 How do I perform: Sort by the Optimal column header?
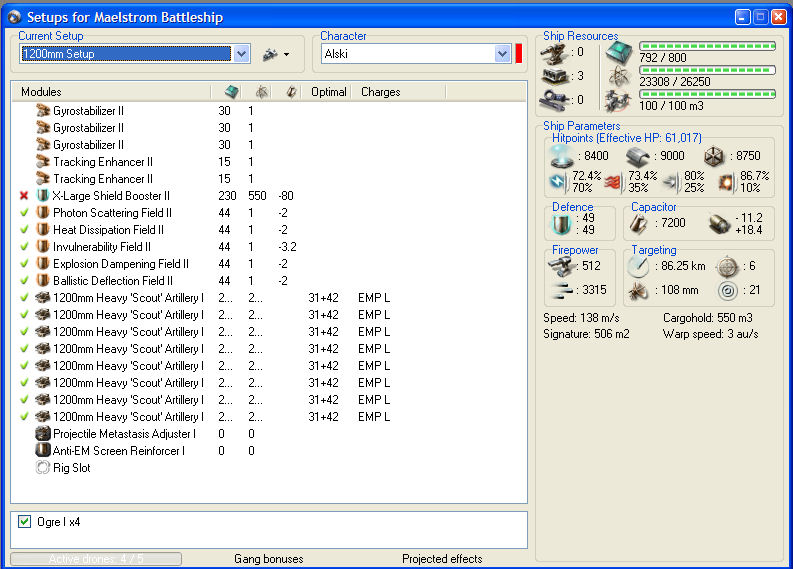pyautogui.click(x=328, y=92)
